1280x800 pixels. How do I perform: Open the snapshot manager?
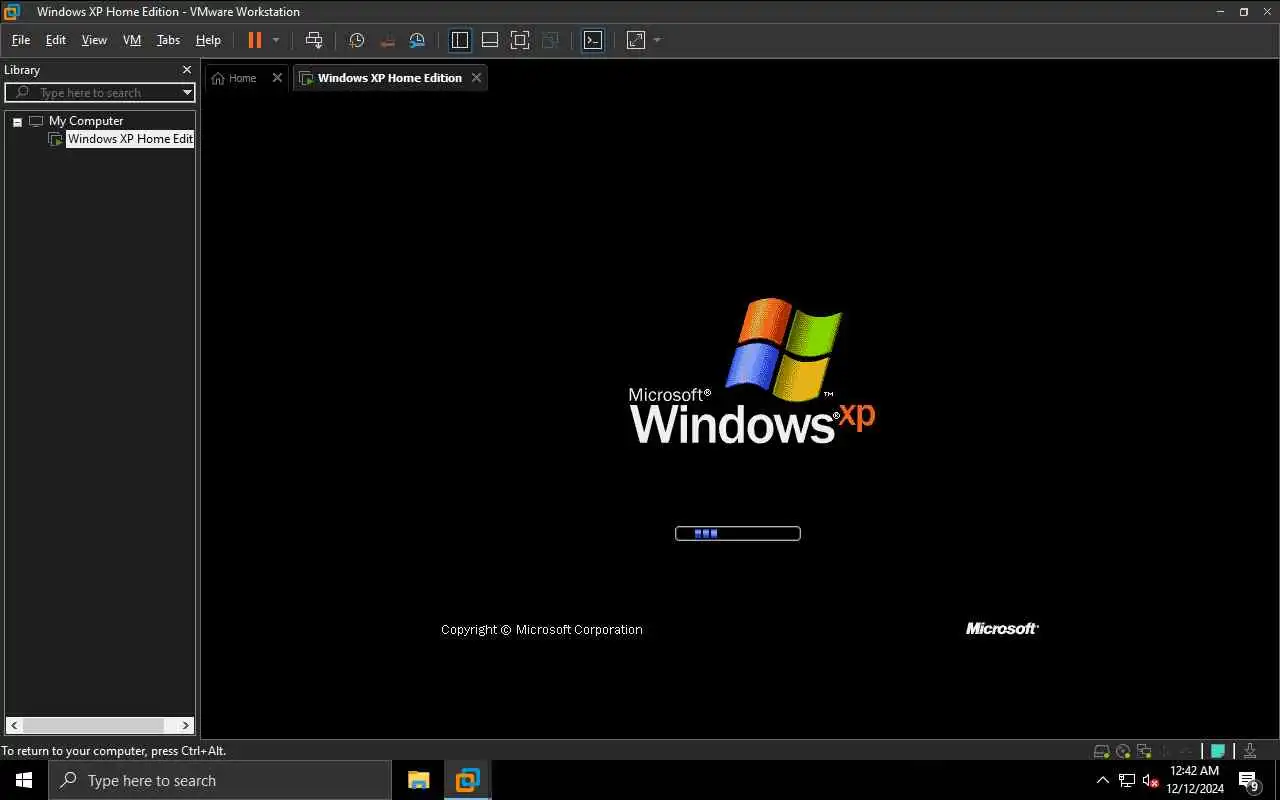click(x=417, y=40)
